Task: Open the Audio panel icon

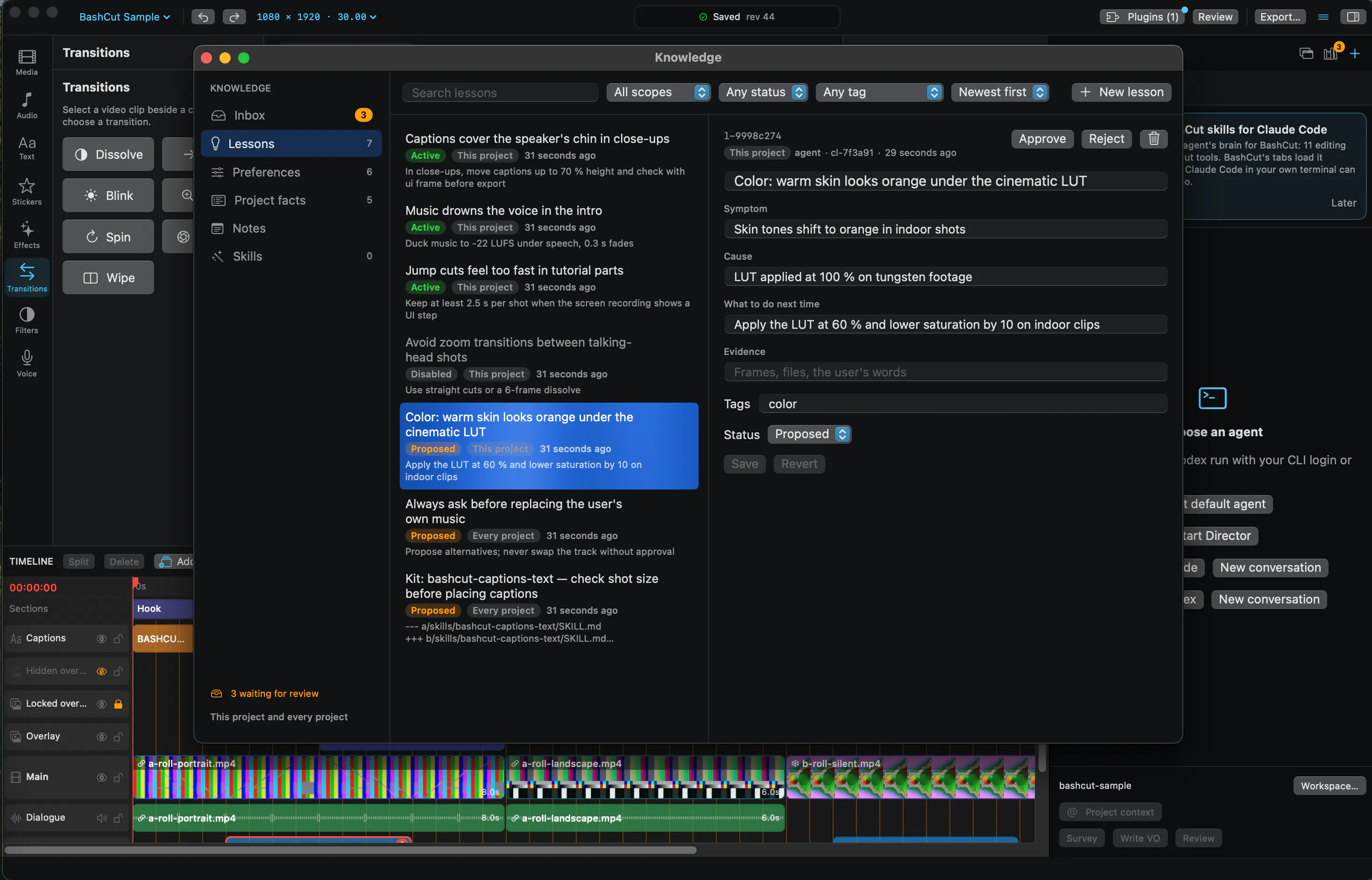Action: coord(27,105)
